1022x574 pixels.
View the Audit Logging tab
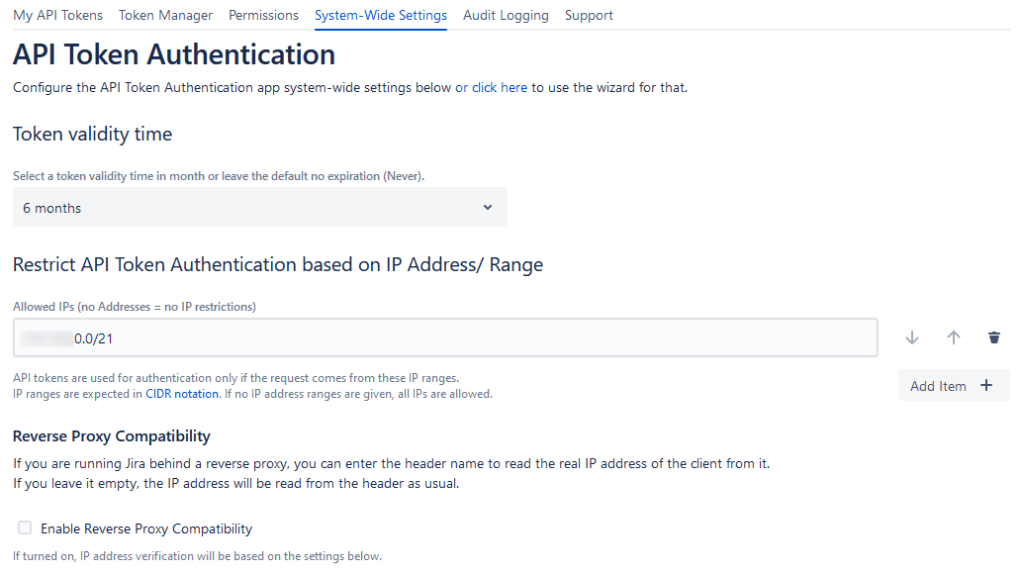(x=505, y=15)
